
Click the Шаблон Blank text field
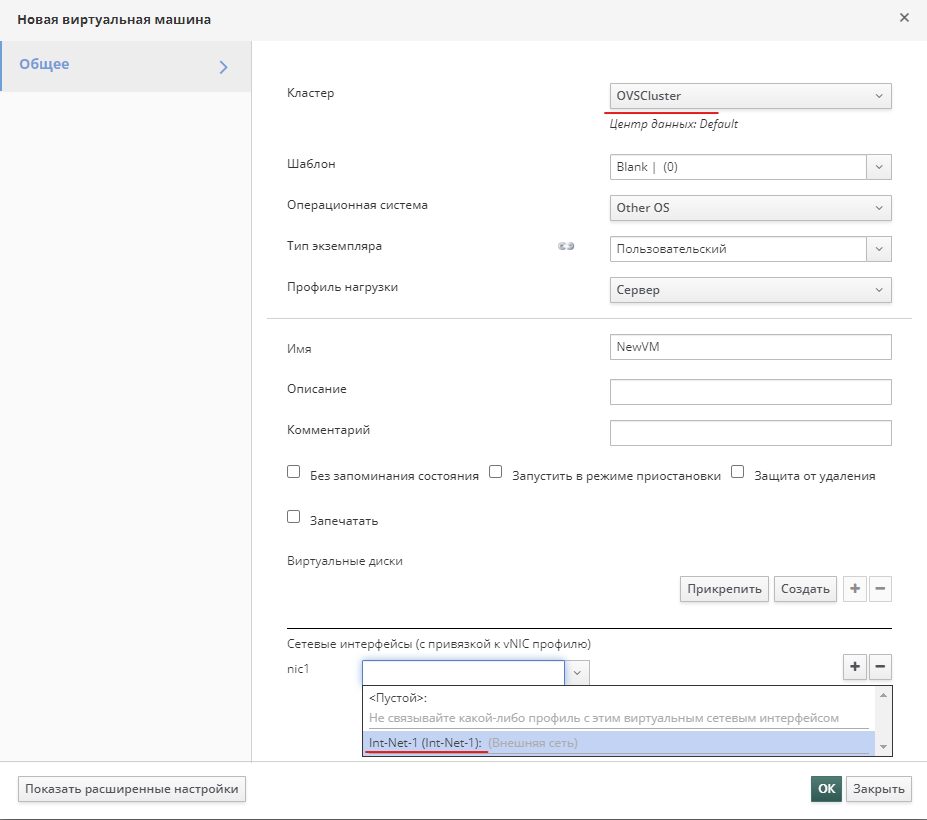click(738, 167)
